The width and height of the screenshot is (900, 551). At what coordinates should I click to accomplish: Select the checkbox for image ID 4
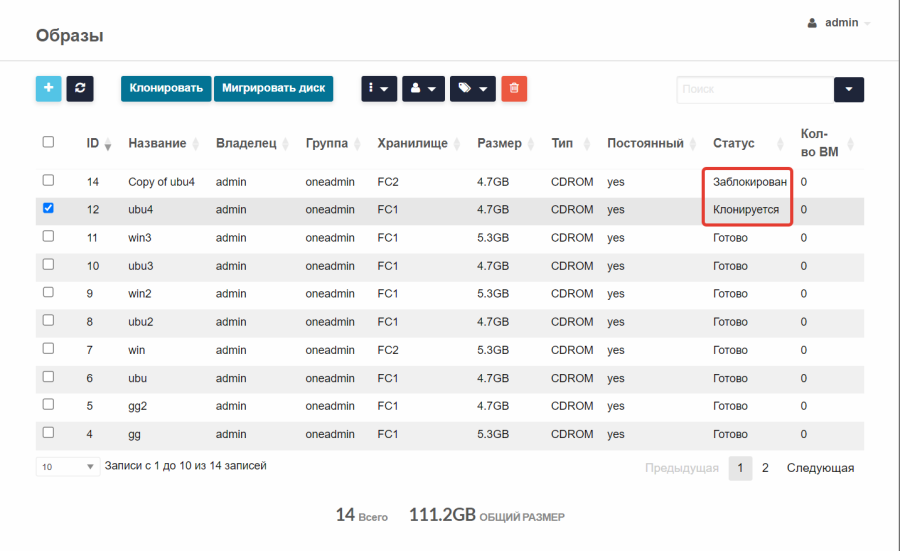pos(48,432)
